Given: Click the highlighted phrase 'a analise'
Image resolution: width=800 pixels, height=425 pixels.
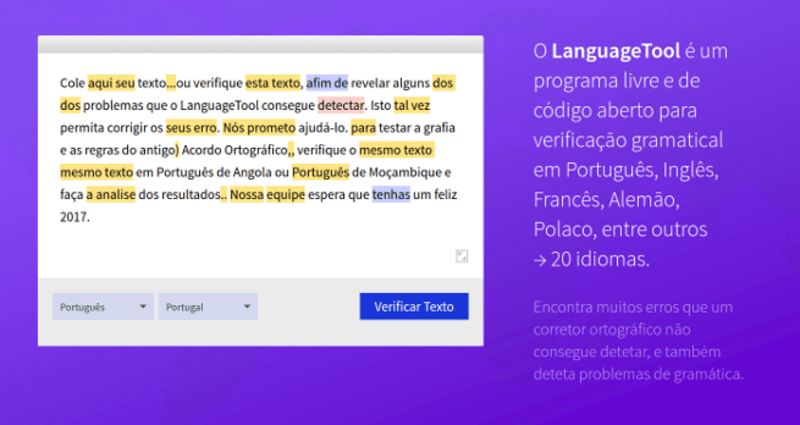Looking at the screenshot, I should tap(111, 195).
